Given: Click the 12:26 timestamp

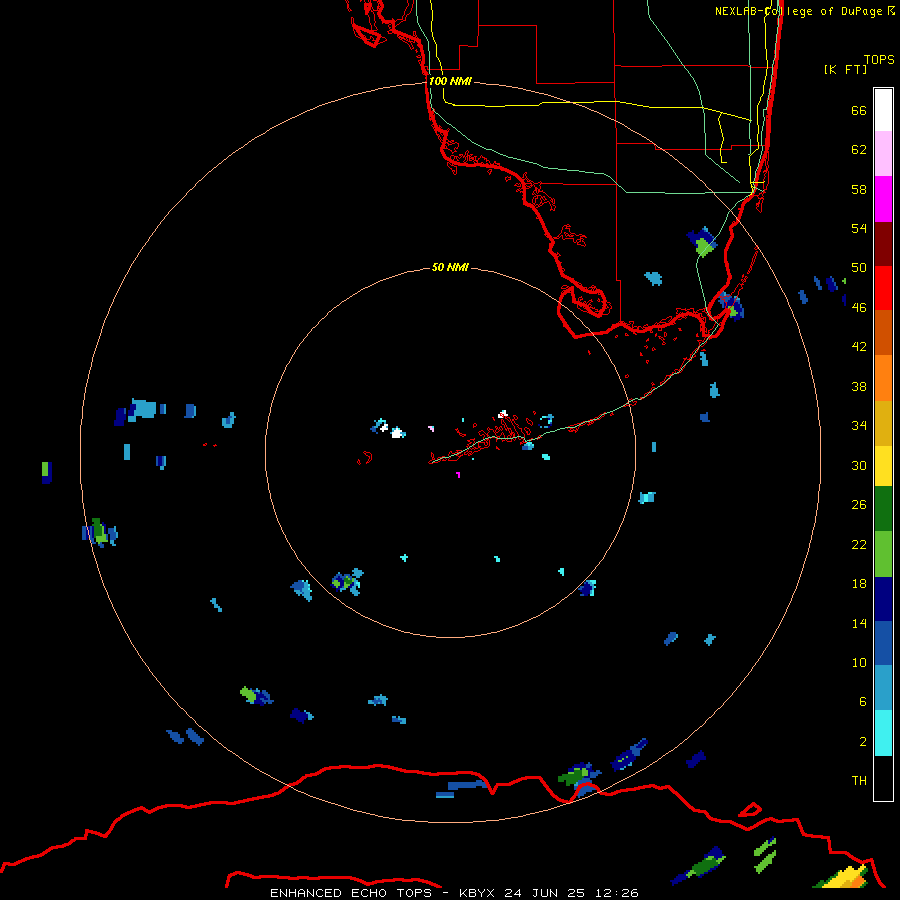Looking at the screenshot, I should [617, 893].
